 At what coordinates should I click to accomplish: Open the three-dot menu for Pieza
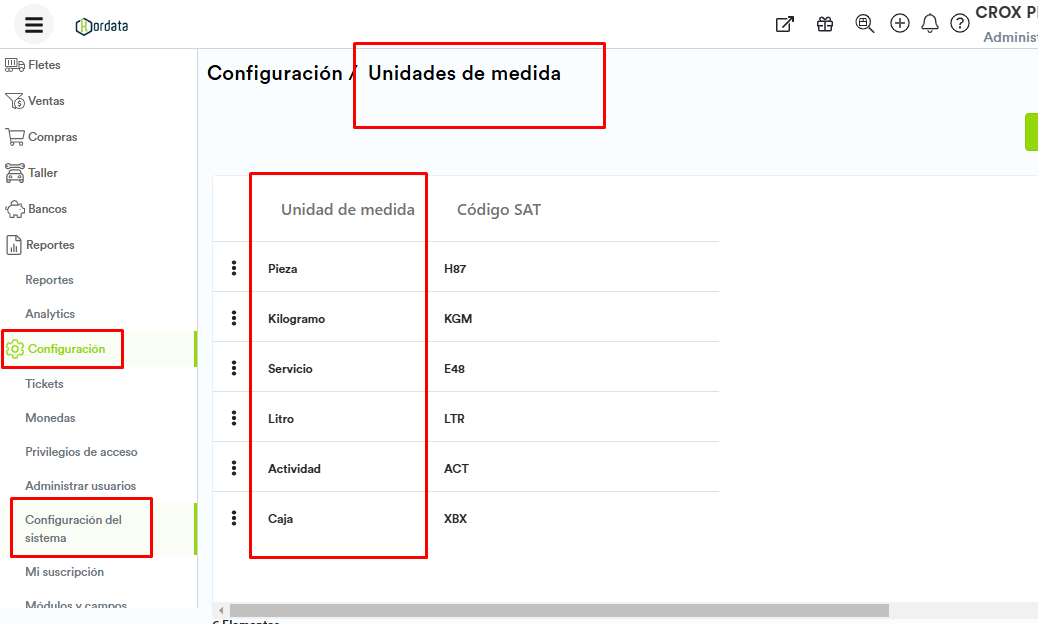click(x=234, y=268)
